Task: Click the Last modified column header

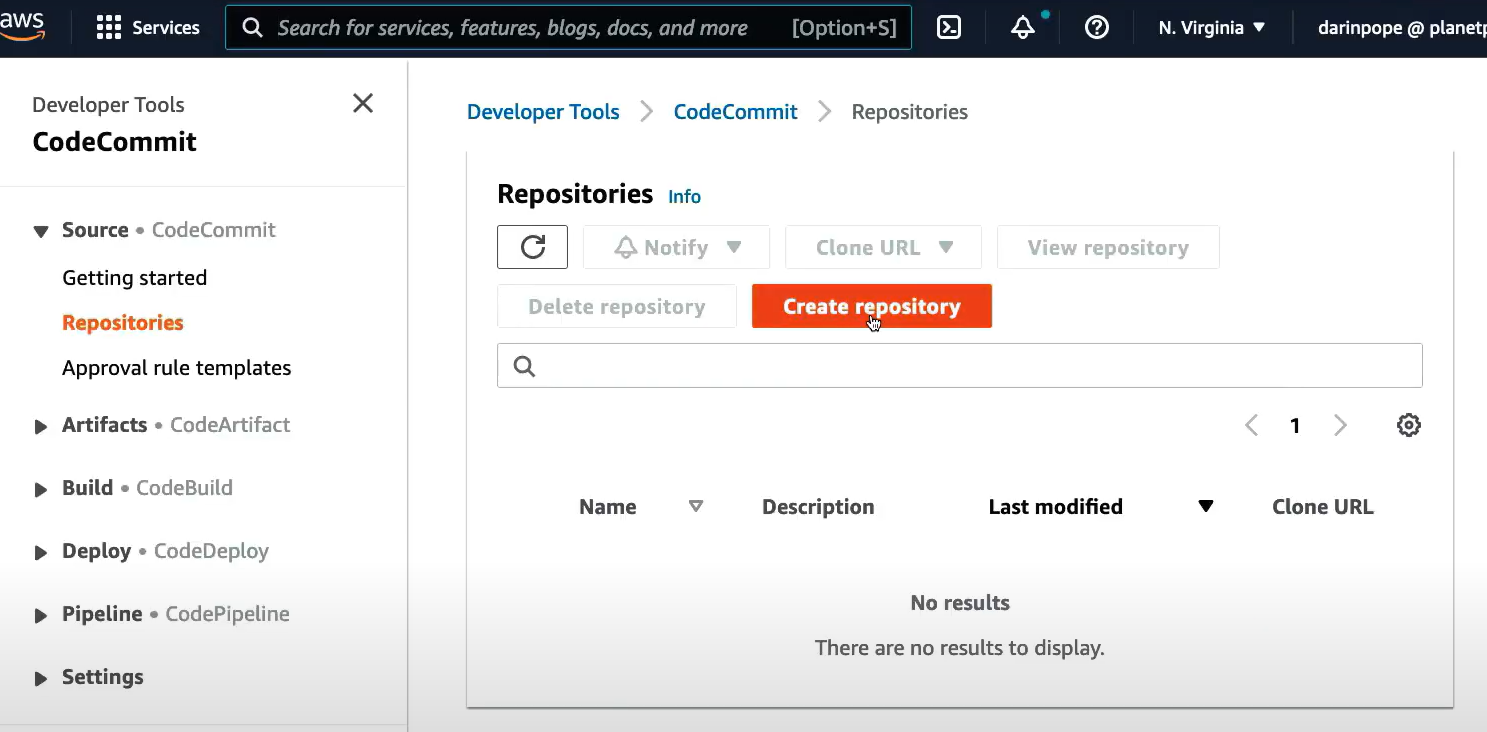Action: [1055, 507]
